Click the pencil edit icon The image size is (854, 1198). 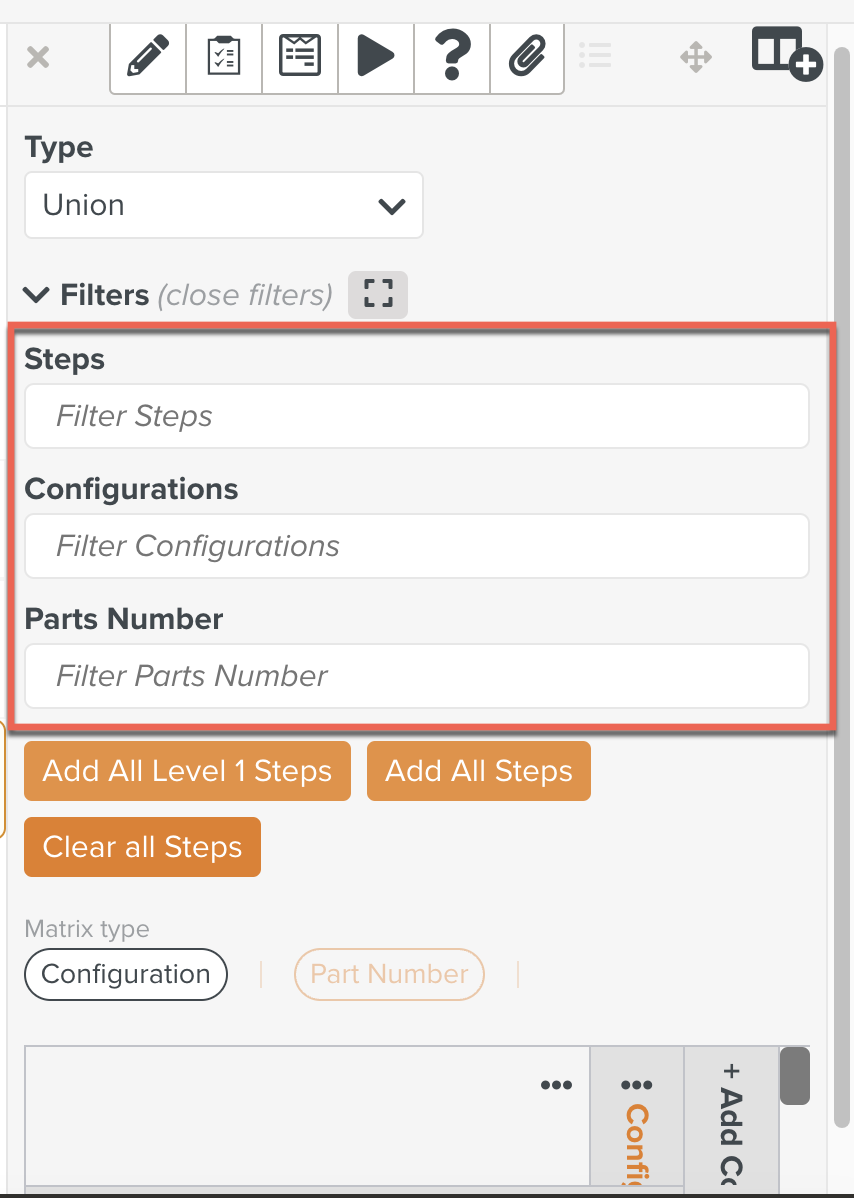click(x=148, y=57)
